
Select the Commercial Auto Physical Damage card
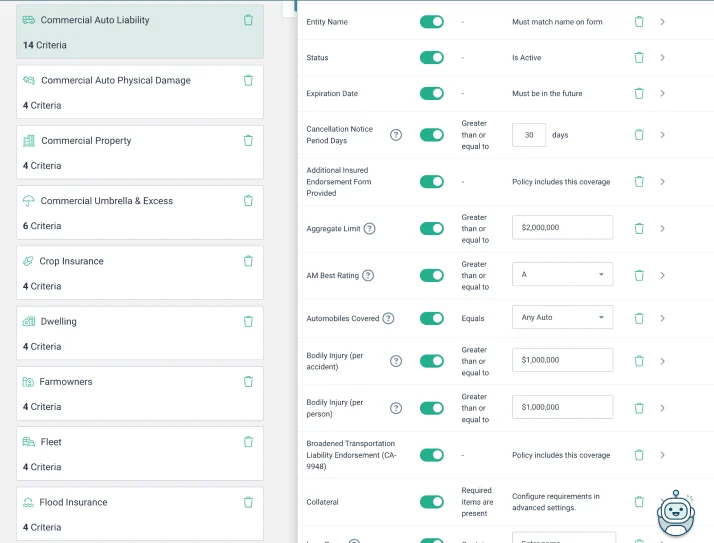tap(140, 92)
